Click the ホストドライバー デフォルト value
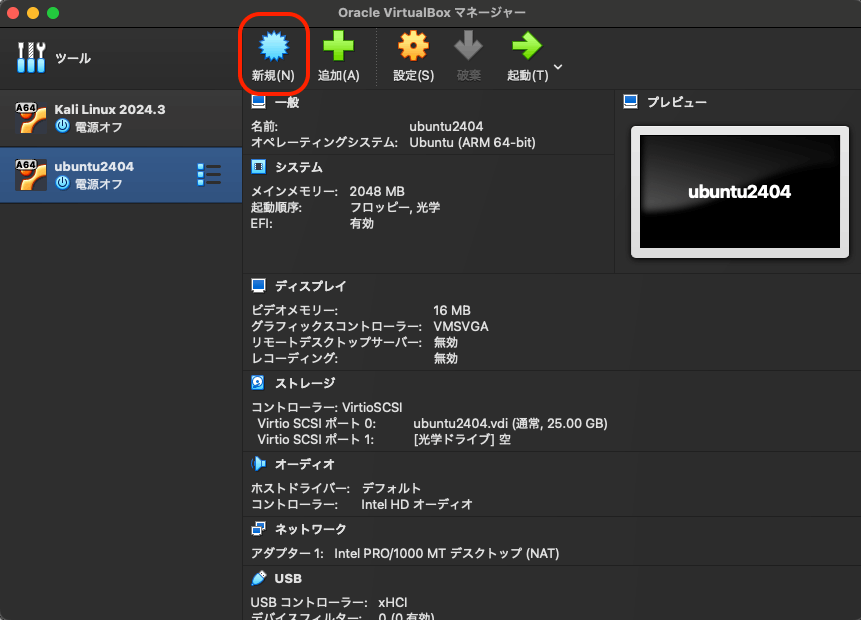The image size is (861, 620). 391,488
